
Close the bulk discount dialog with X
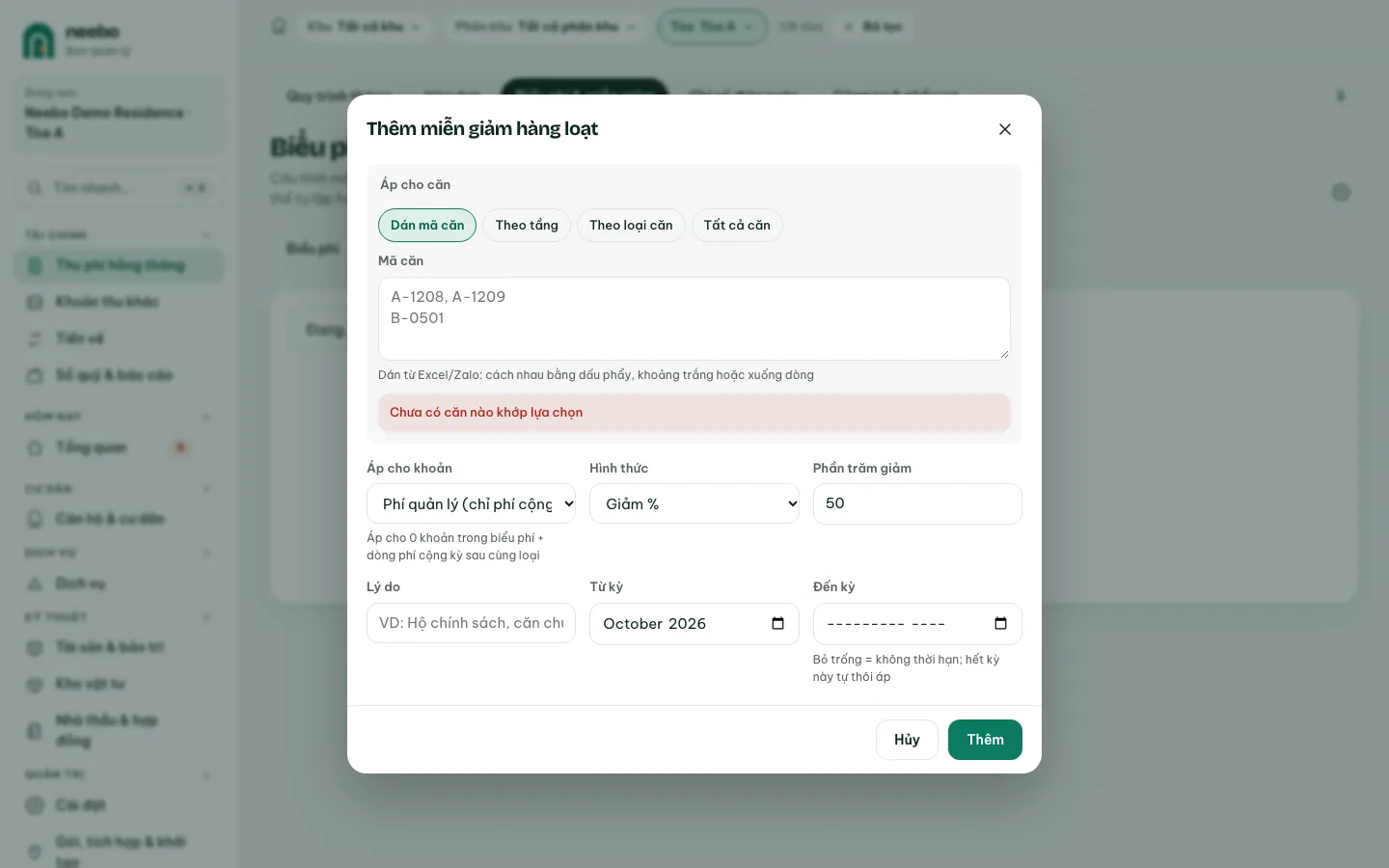point(1005,129)
